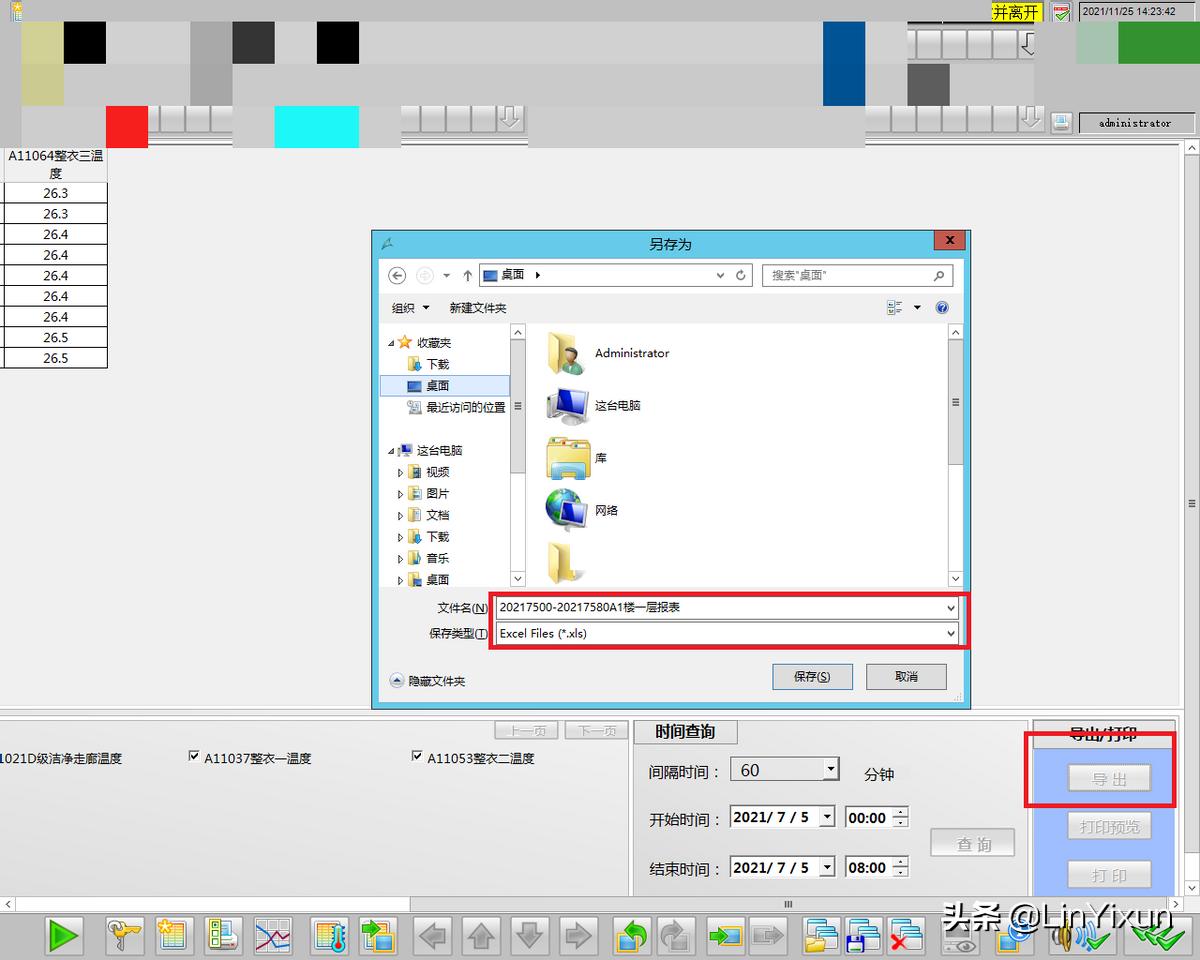This screenshot has width=1200, height=960.
Task: Expand the 视频 folder tree node
Action: pyautogui.click(x=401, y=472)
